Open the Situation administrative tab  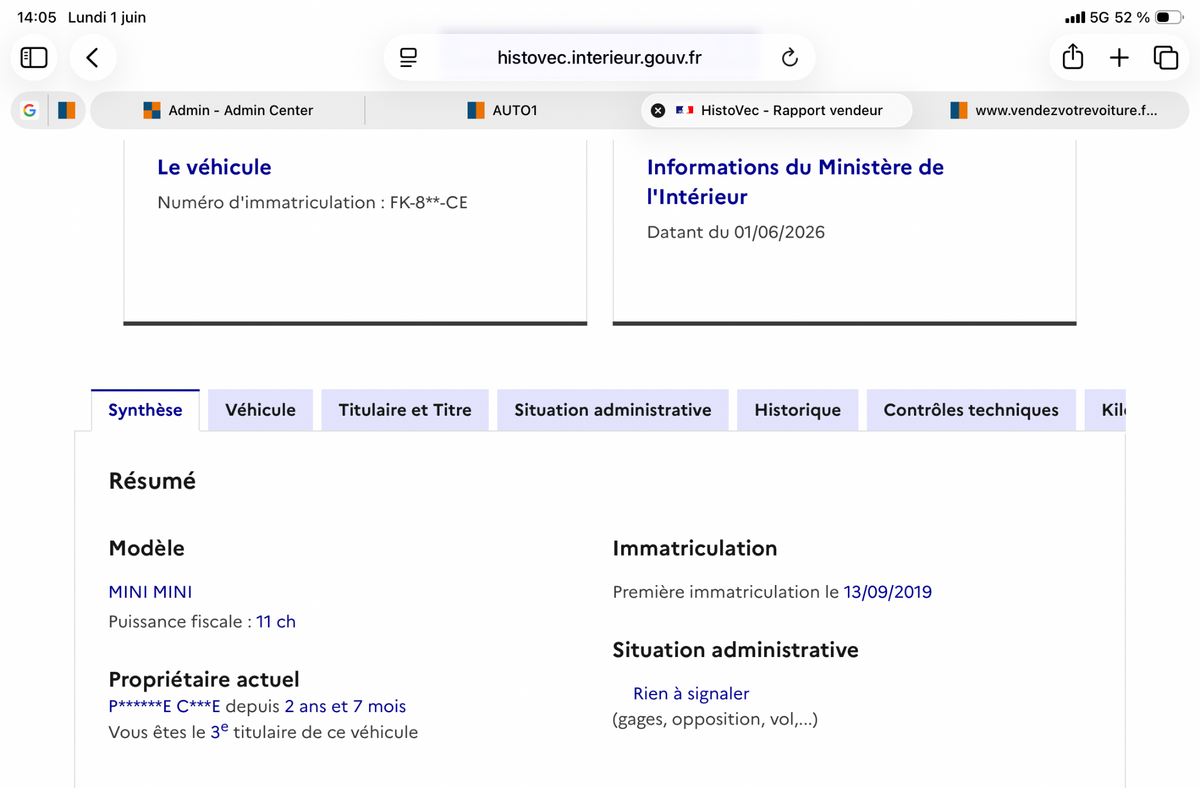click(613, 410)
